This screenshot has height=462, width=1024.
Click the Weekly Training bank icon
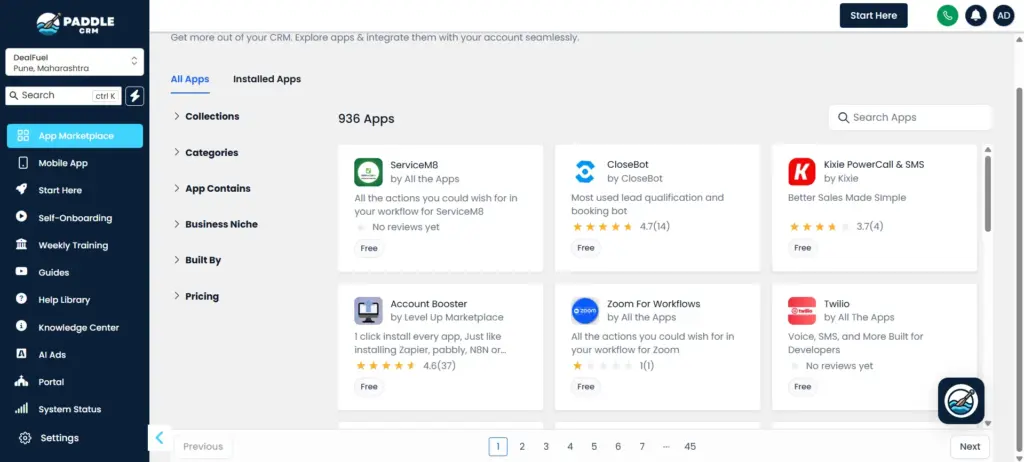pos(22,245)
